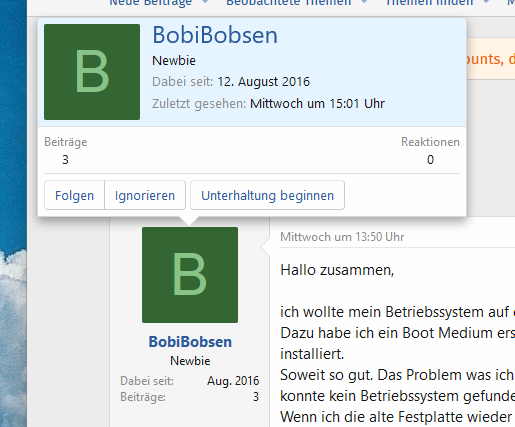Expand the arrow next to Neue Beiträge
This screenshot has height=427, width=515.
[x=205, y=2]
